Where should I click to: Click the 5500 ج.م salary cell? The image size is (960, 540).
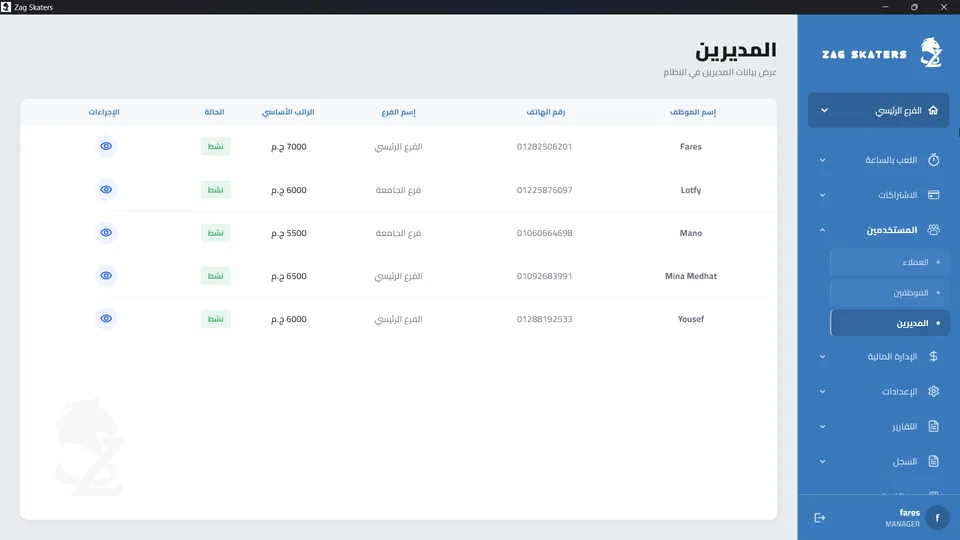click(x=288, y=233)
